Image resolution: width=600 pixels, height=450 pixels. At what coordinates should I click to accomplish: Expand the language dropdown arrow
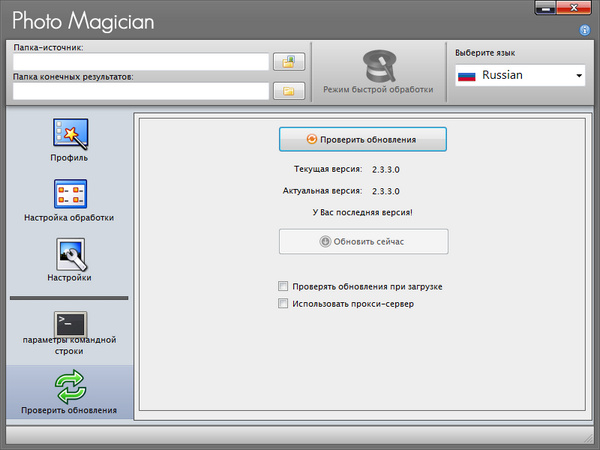(x=578, y=75)
